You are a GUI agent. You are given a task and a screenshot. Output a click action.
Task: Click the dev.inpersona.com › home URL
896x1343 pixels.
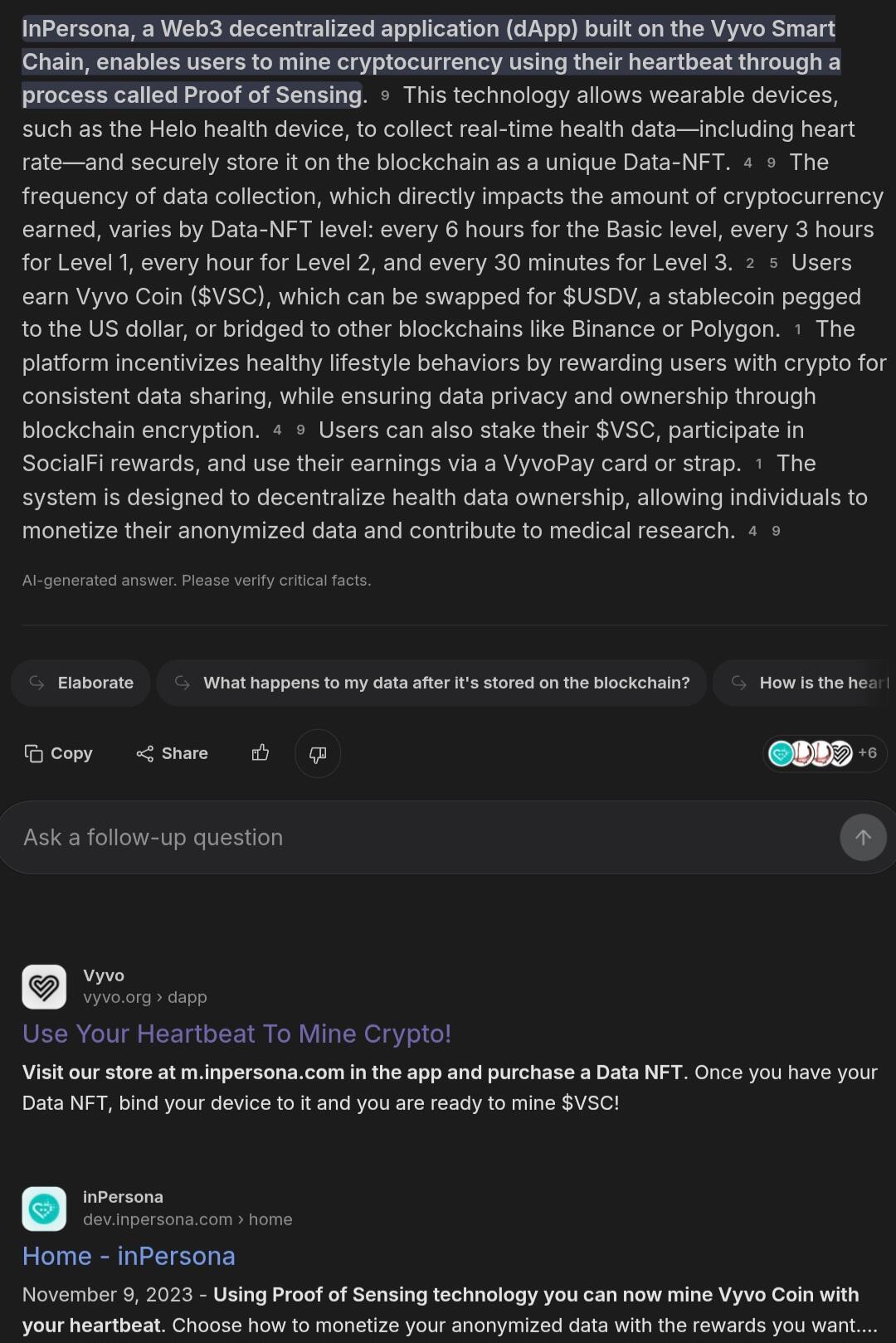pos(187,1219)
